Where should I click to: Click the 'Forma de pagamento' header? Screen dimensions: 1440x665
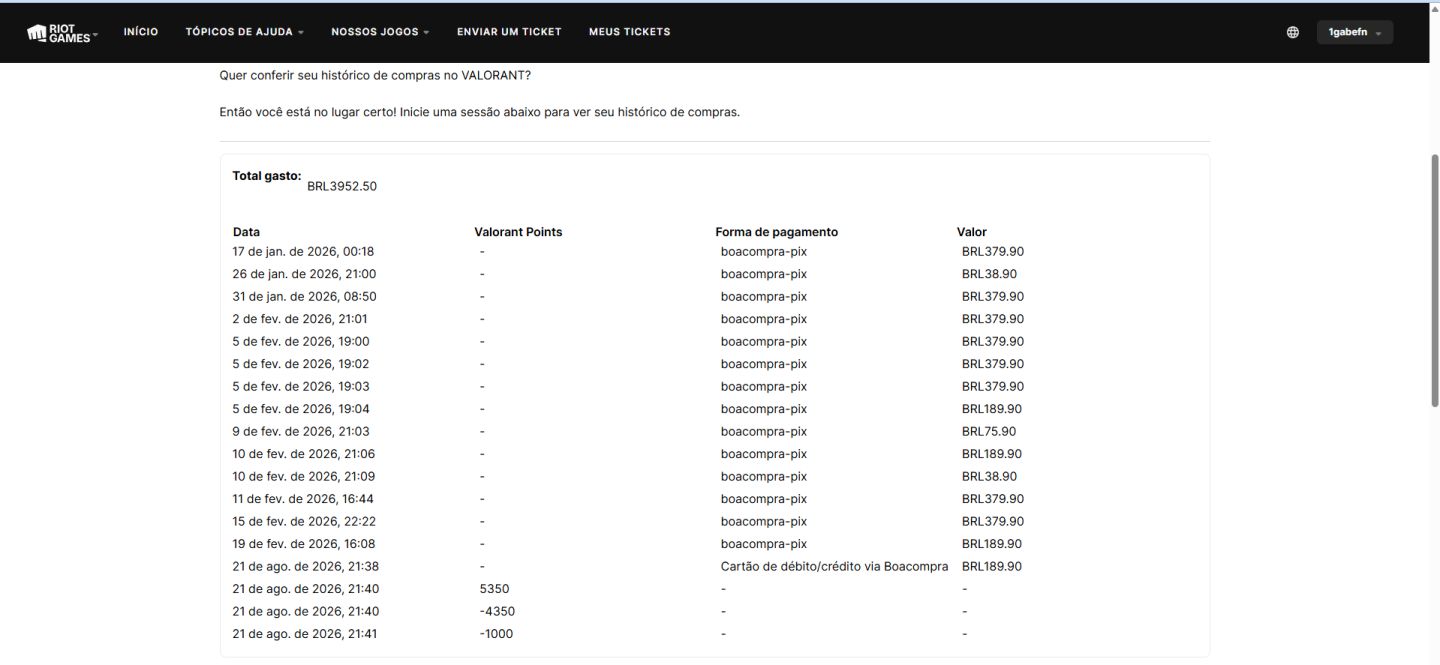(777, 232)
